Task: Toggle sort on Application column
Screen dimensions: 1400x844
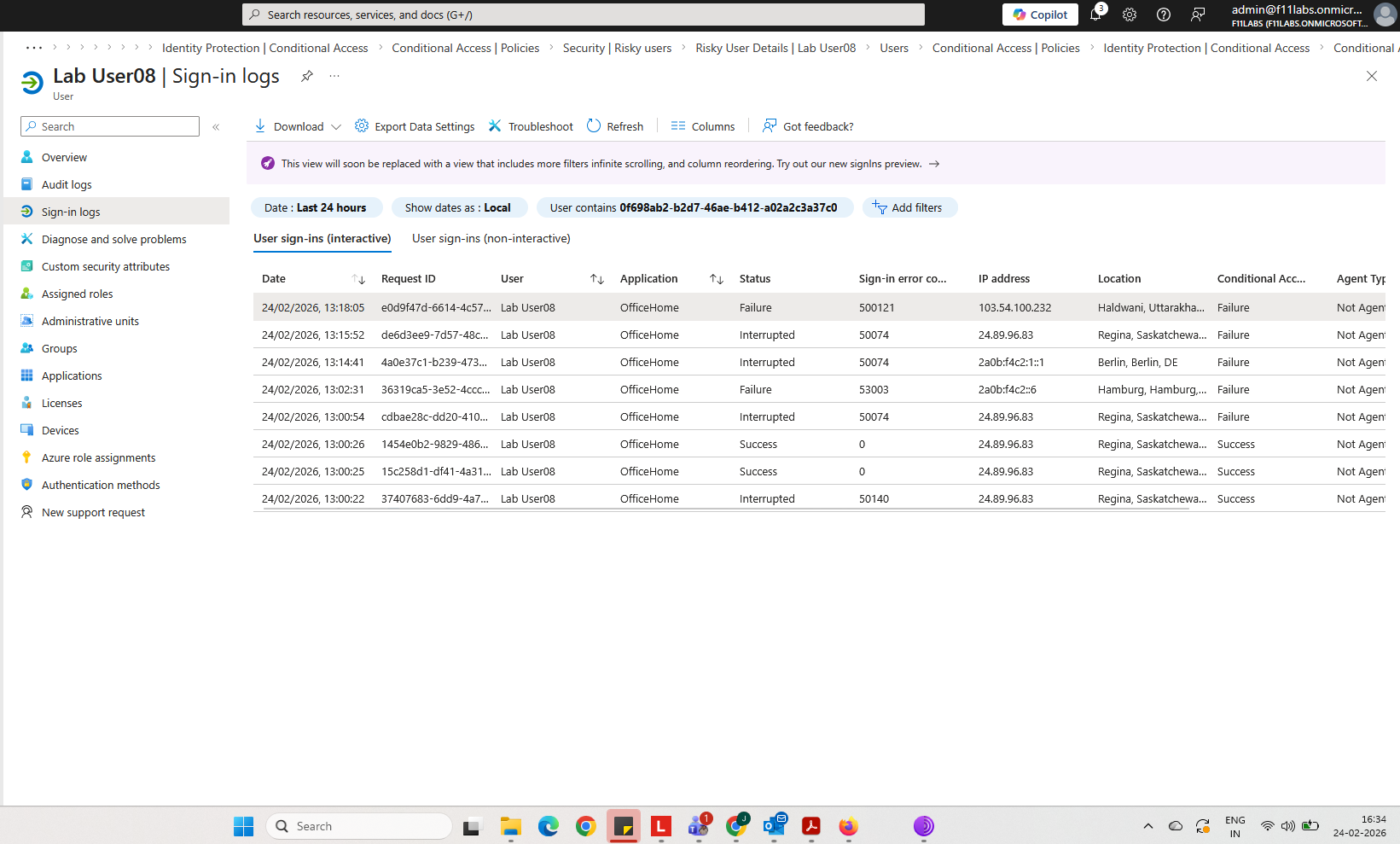Action: point(717,279)
